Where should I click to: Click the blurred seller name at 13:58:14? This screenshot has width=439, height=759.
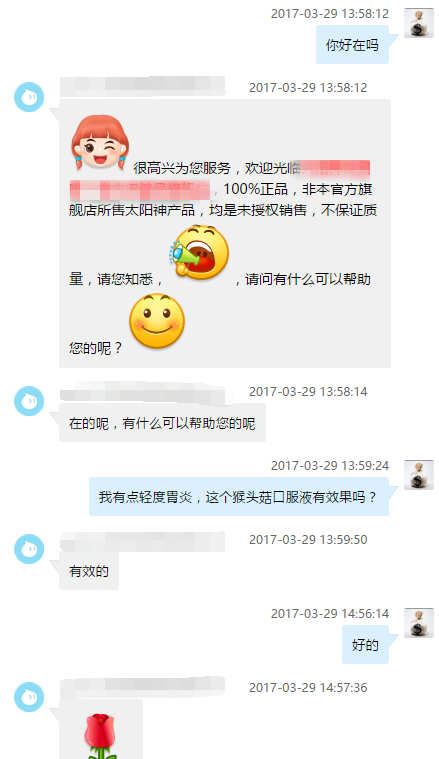pyautogui.click(x=142, y=392)
